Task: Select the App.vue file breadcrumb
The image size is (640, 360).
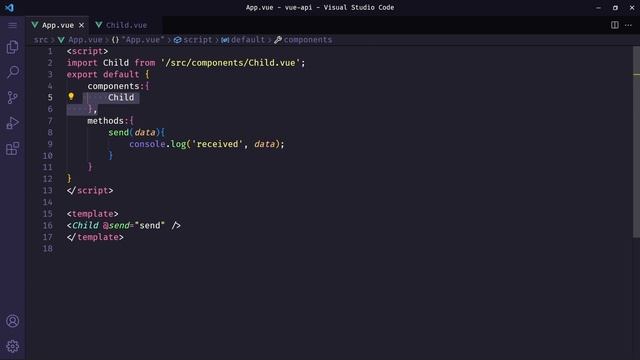Action: point(85,40)
